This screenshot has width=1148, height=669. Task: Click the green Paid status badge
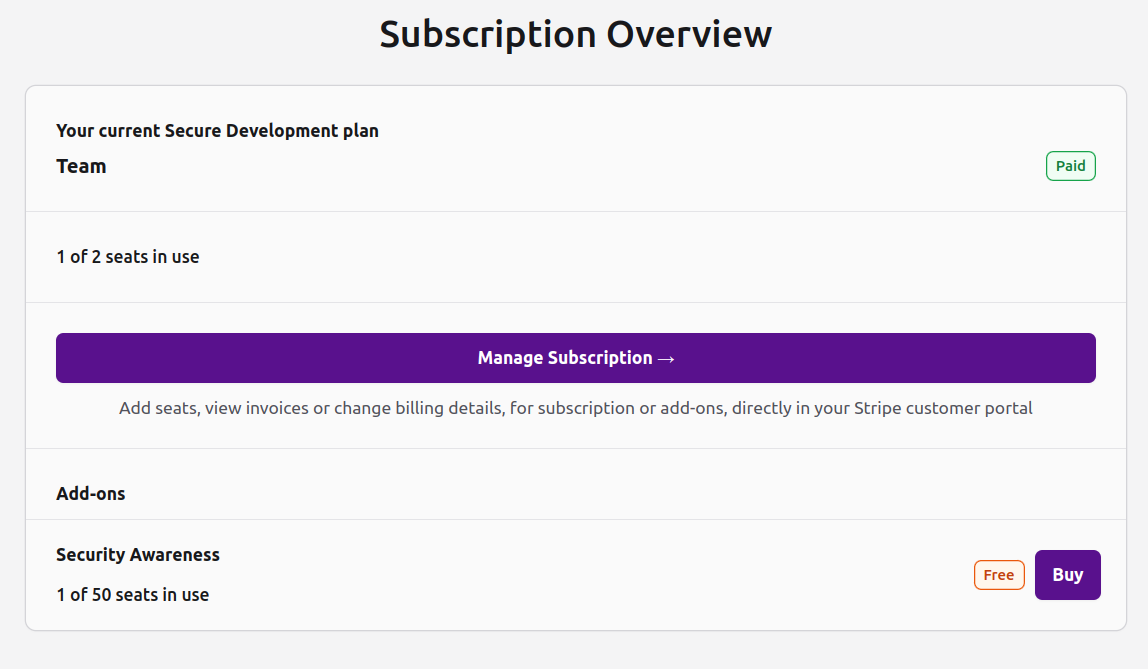click(x=1070, y=166)
